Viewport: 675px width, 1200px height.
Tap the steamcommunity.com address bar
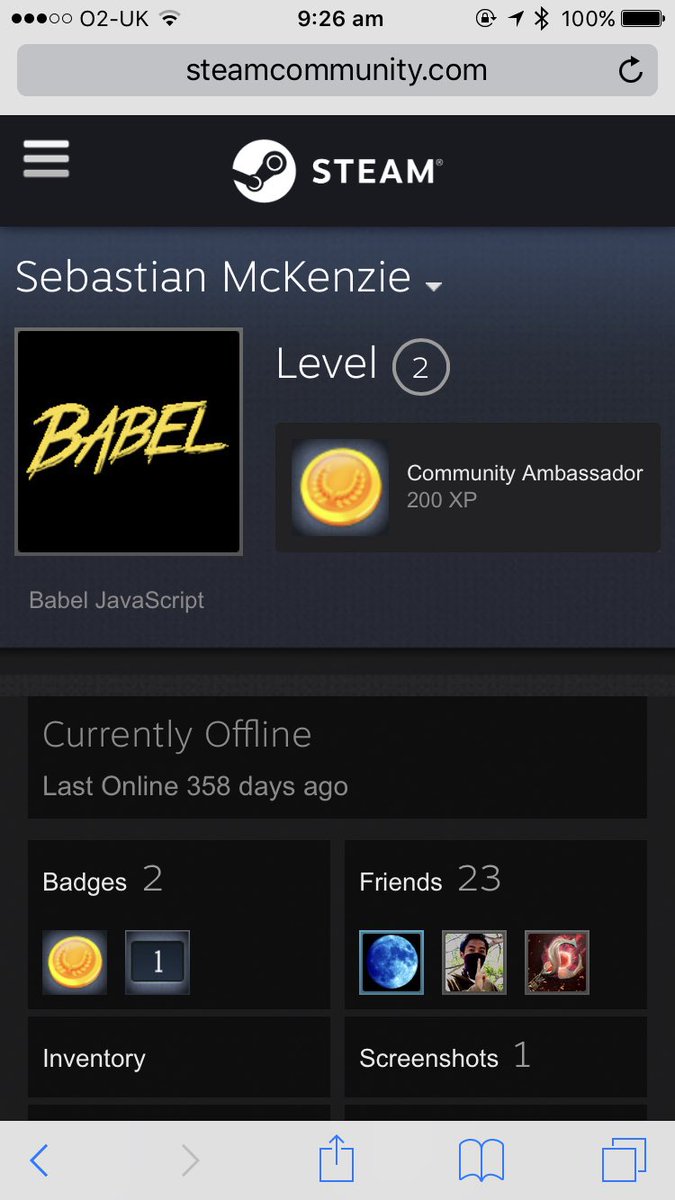pyautogui.click(x=337, y=71)
